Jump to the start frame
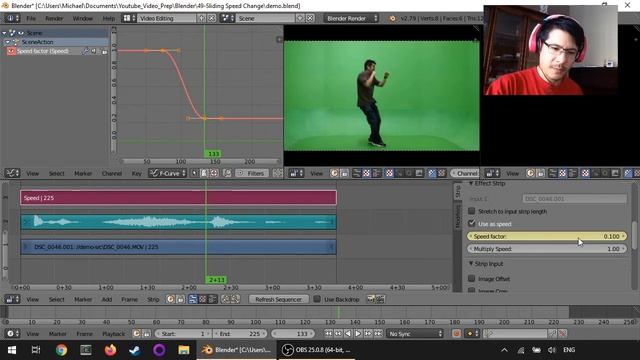The height and width of the screenshot is (360, 640). (329, 334)
